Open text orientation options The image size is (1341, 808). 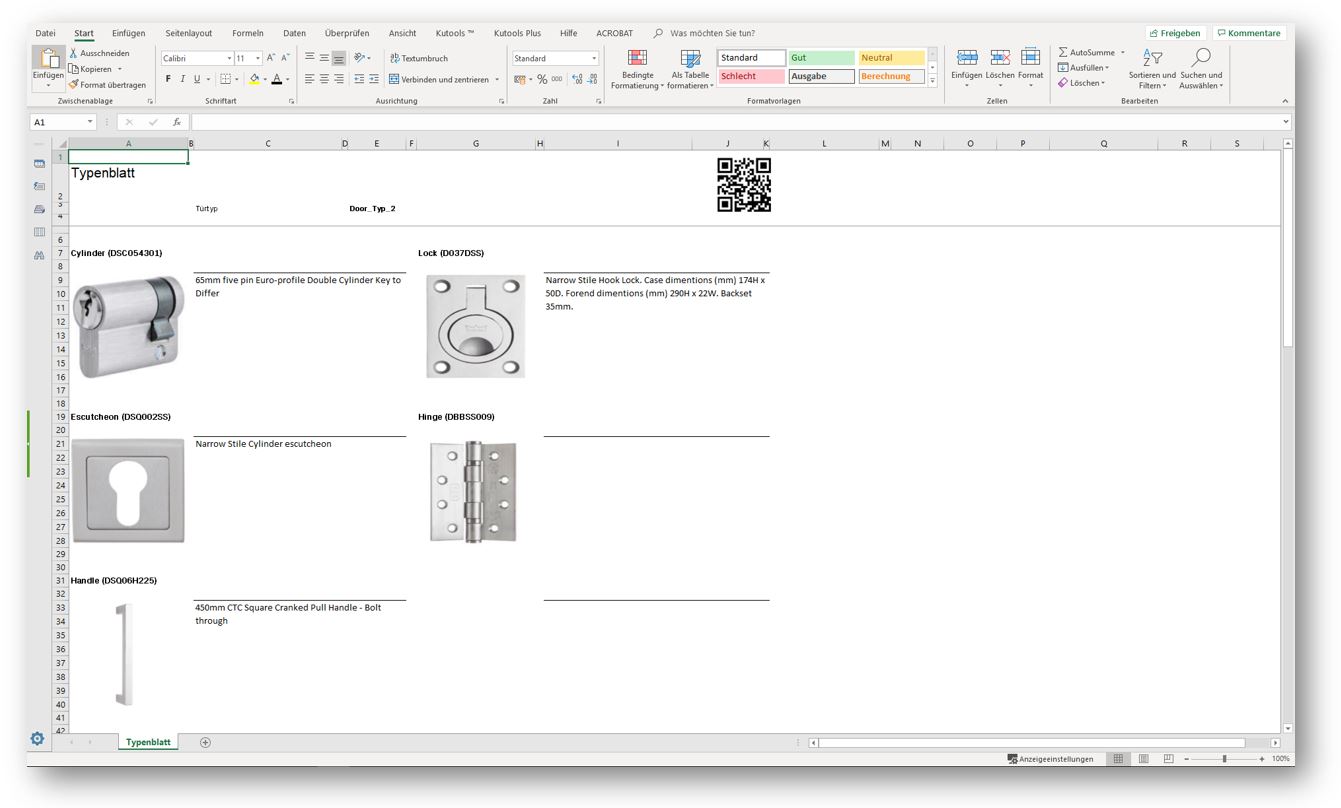coord(360,58)
